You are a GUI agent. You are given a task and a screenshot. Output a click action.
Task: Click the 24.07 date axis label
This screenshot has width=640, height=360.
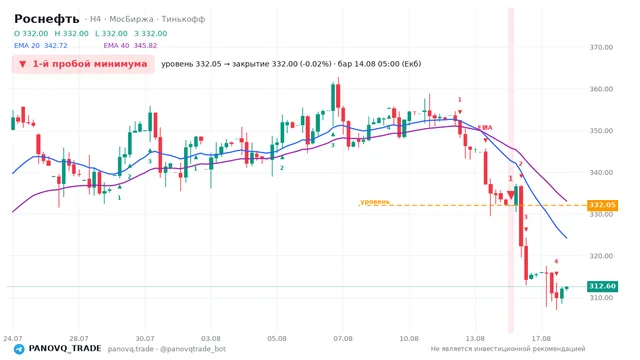click(13, 338)
